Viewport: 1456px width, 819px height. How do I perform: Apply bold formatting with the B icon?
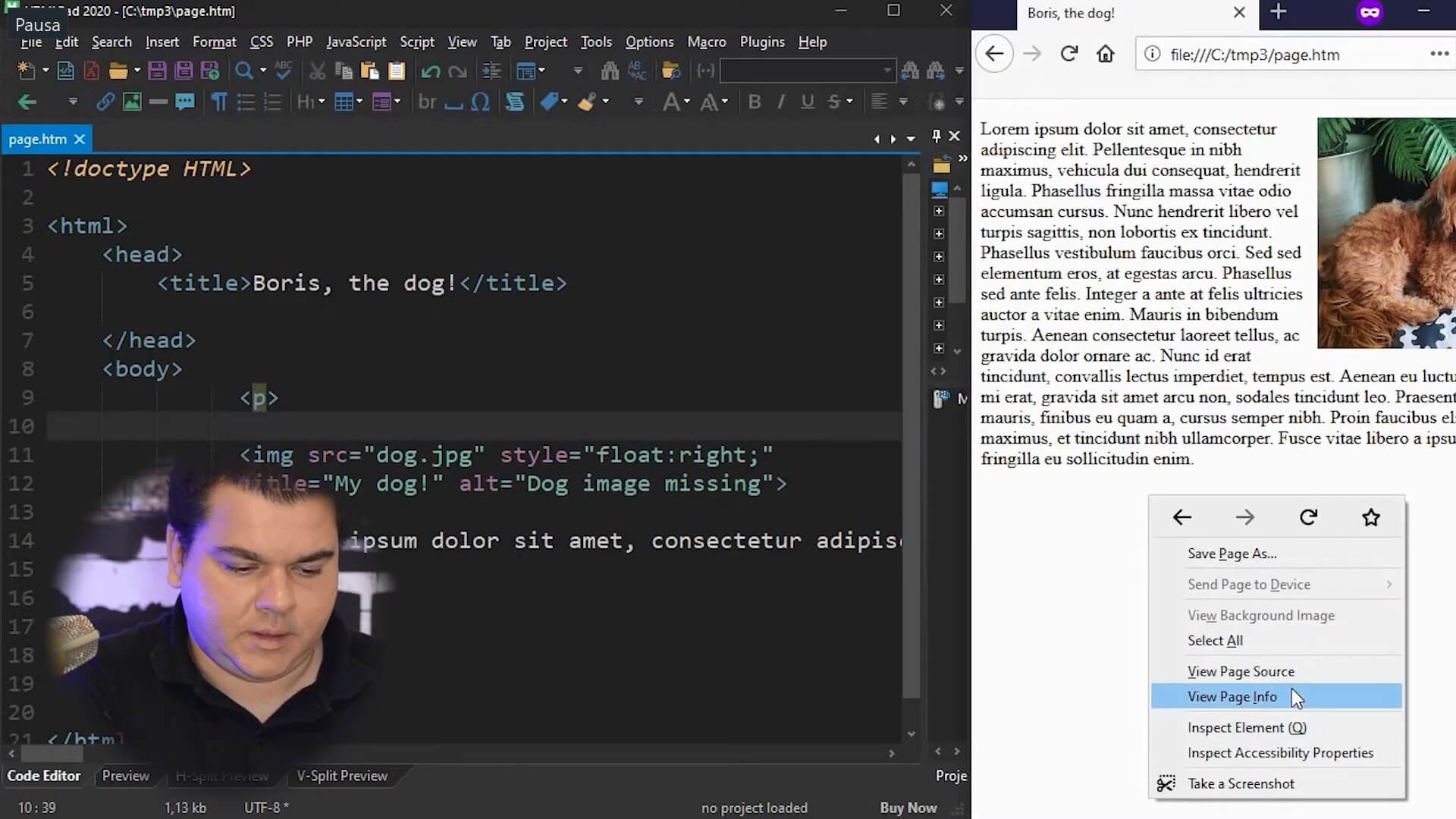(x=754, y=102)
